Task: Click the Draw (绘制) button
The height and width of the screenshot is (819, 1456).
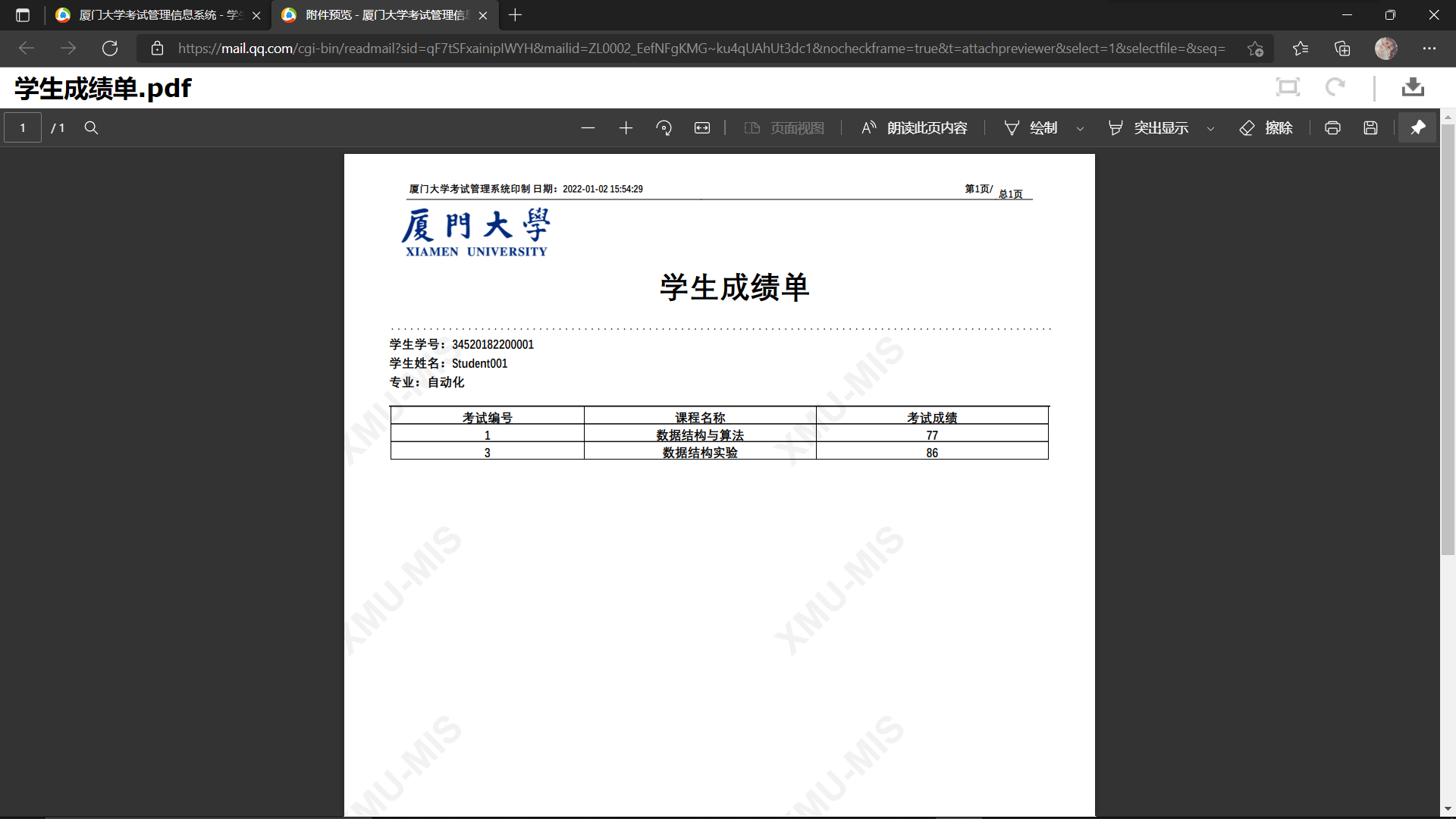Action: 1031,128
